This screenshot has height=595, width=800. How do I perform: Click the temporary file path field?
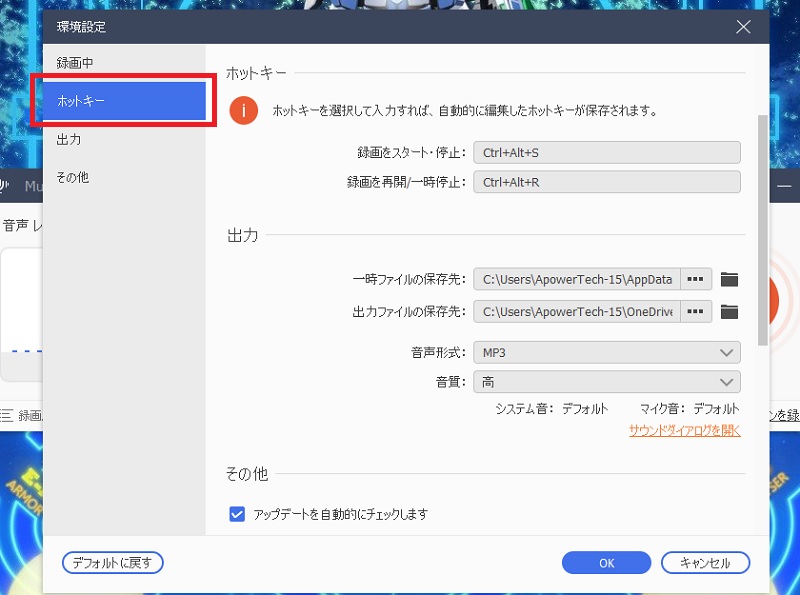point(577,279)
